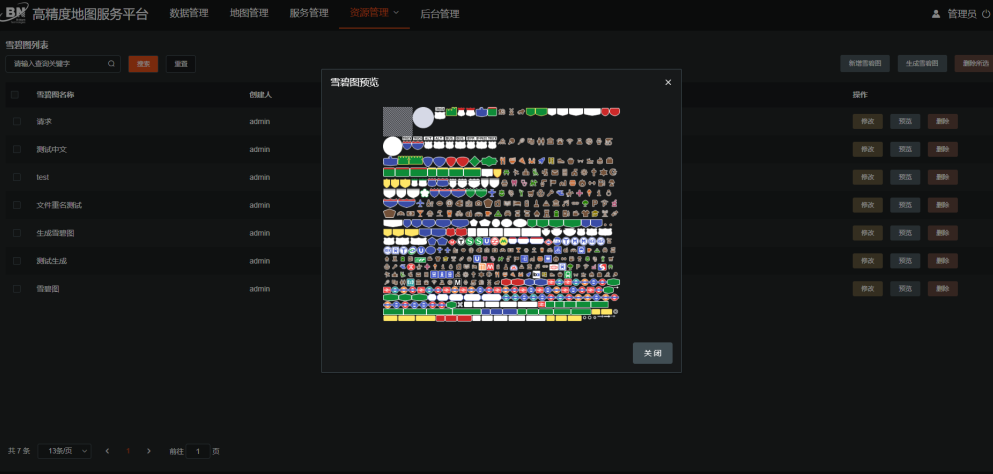Switch to 地图管理 menu item
Viewport: 993px width, 474px height.
(x=249, y=13)
